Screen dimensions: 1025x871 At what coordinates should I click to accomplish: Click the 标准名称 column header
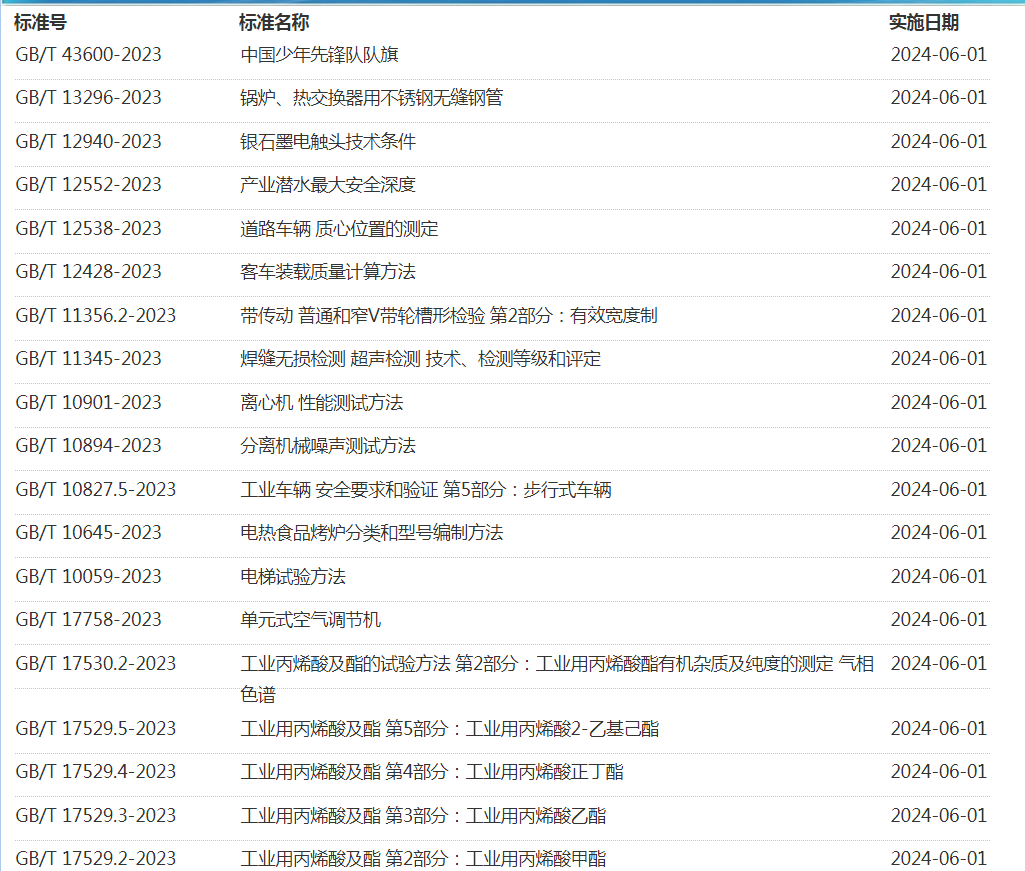274,23
